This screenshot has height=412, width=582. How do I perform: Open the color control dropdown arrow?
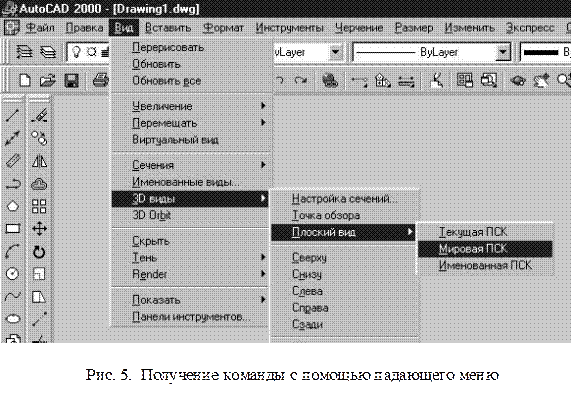click(336, 52)
